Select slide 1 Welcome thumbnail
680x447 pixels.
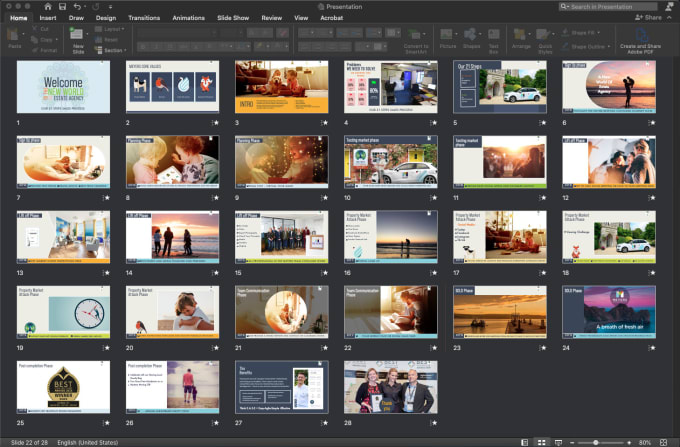tap(63, 87)
